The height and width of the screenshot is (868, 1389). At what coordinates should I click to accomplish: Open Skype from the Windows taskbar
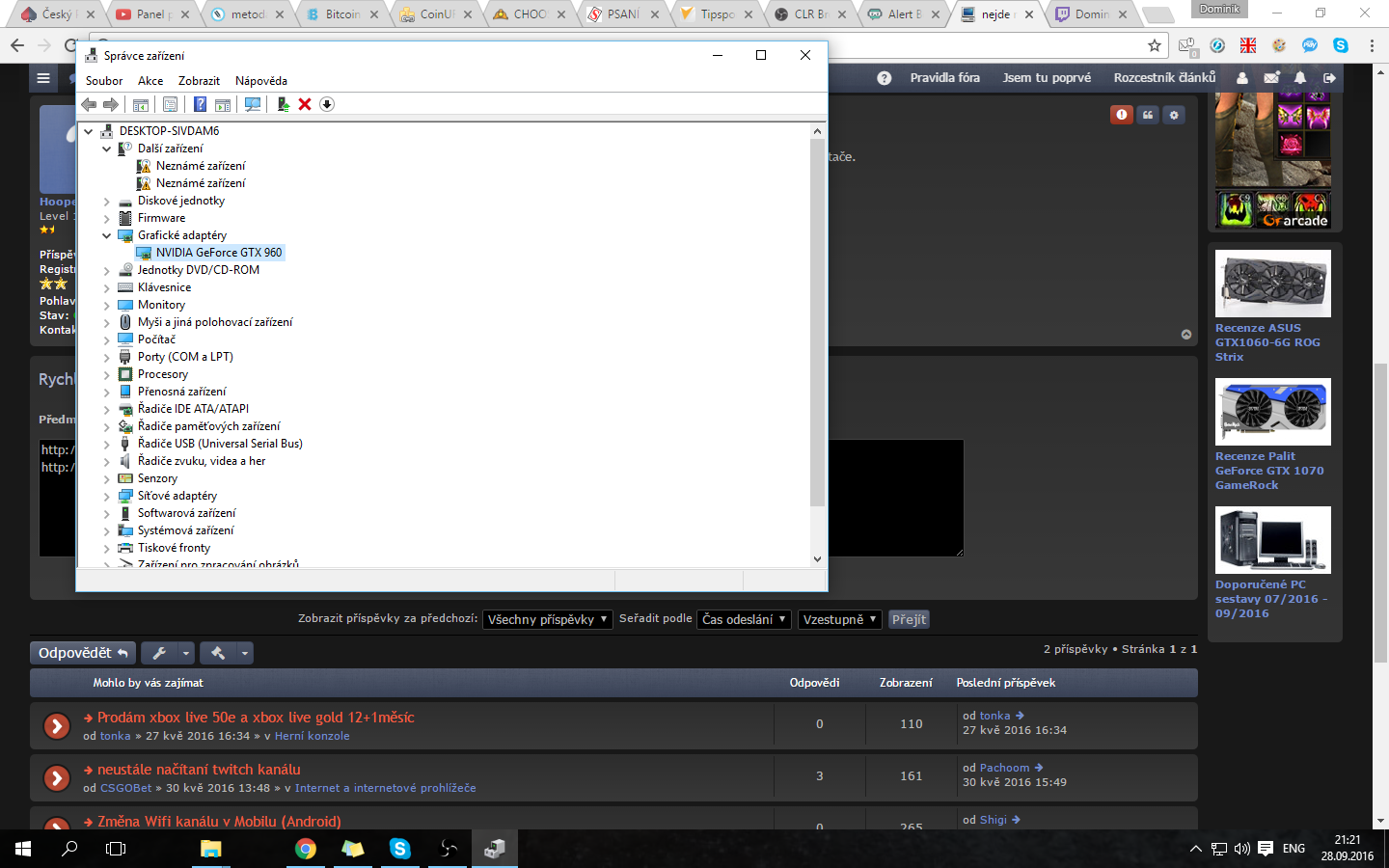click(399, 849)
